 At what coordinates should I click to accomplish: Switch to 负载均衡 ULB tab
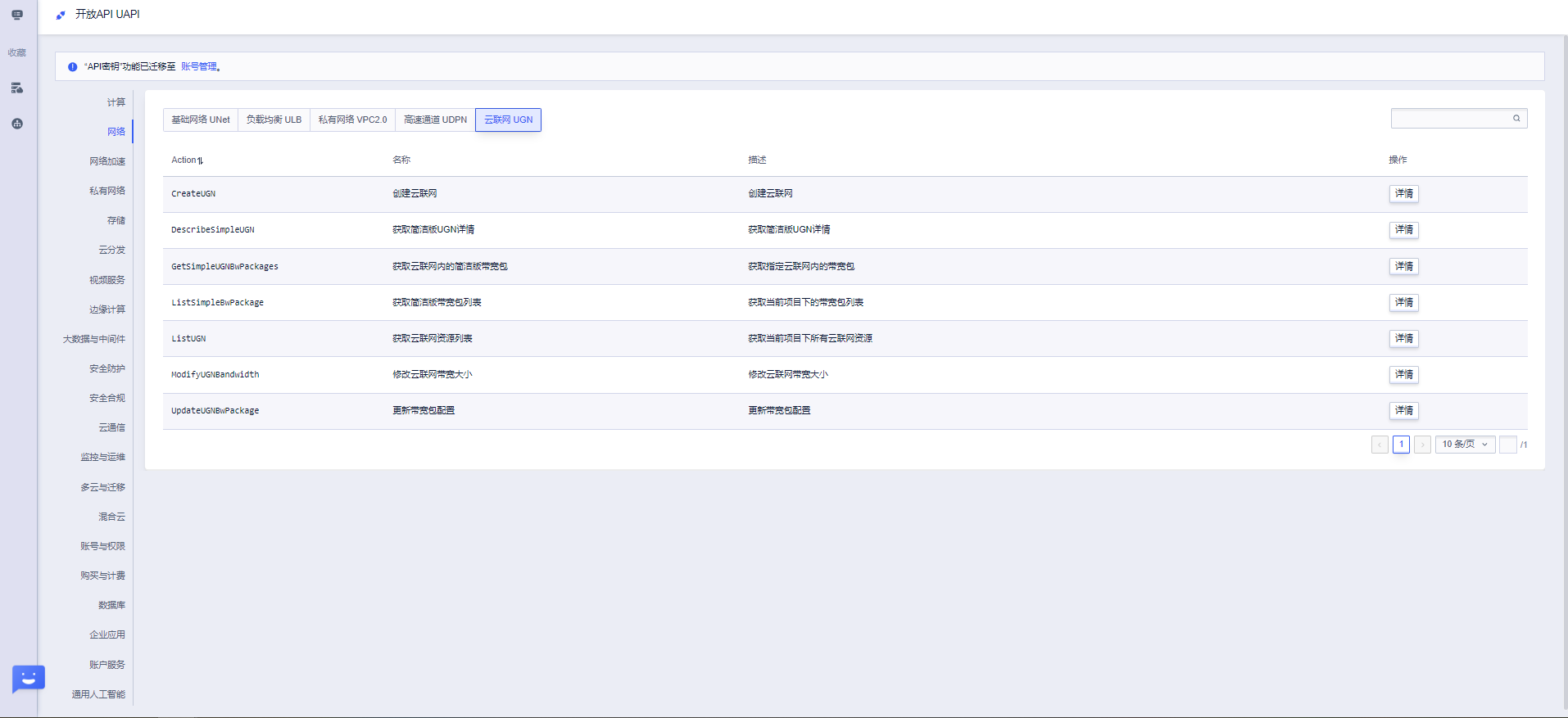tap(274, 120)
